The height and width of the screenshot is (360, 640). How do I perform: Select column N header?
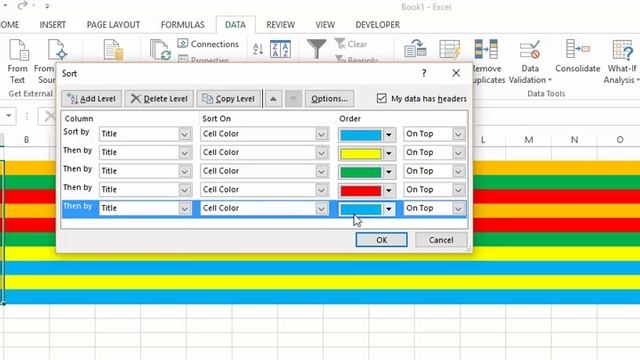pos(574,140)
